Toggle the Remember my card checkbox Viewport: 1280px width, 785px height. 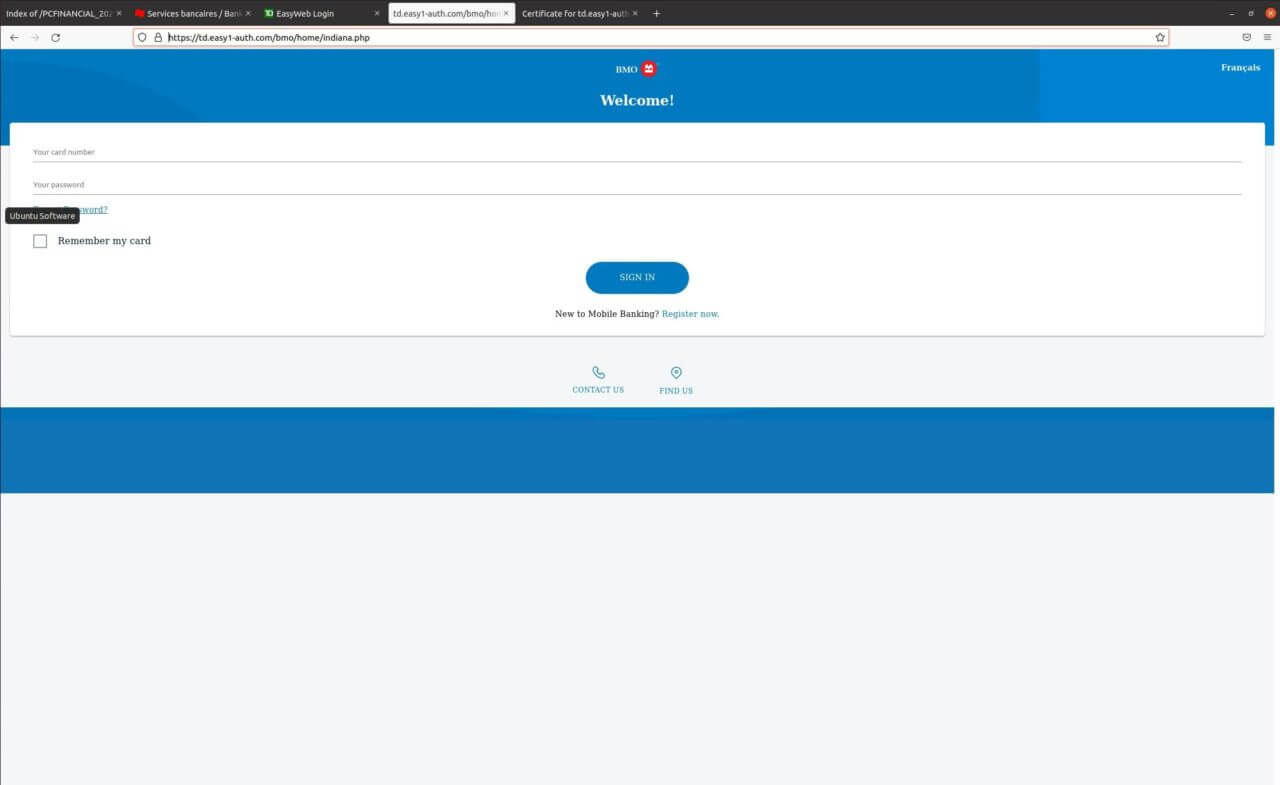[x=40, y=241]
